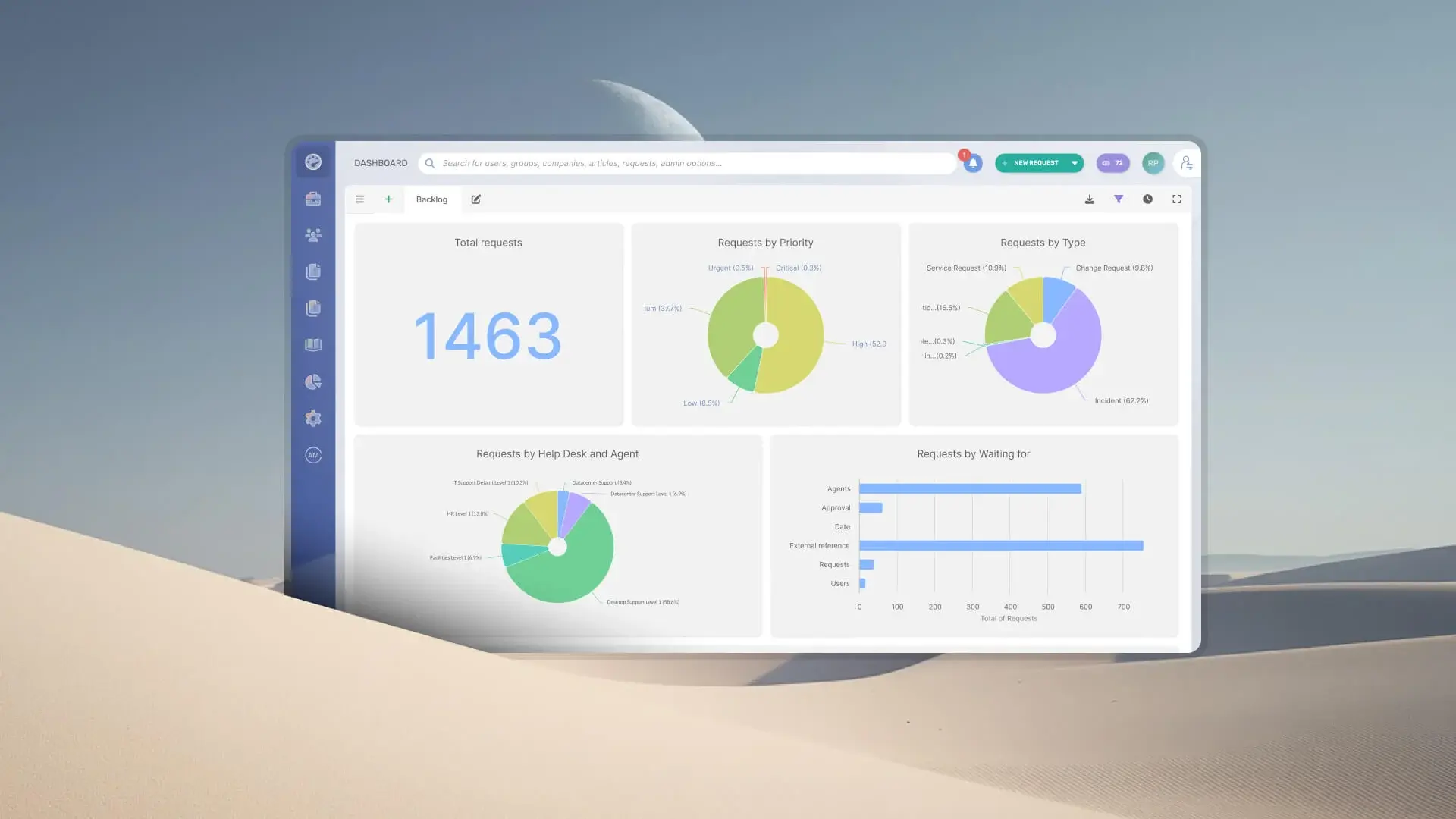Image resolution: width=1456 pixels, height=819 pixels.
Task: Open the hamburger menu beside tabs
Action: 359,199
